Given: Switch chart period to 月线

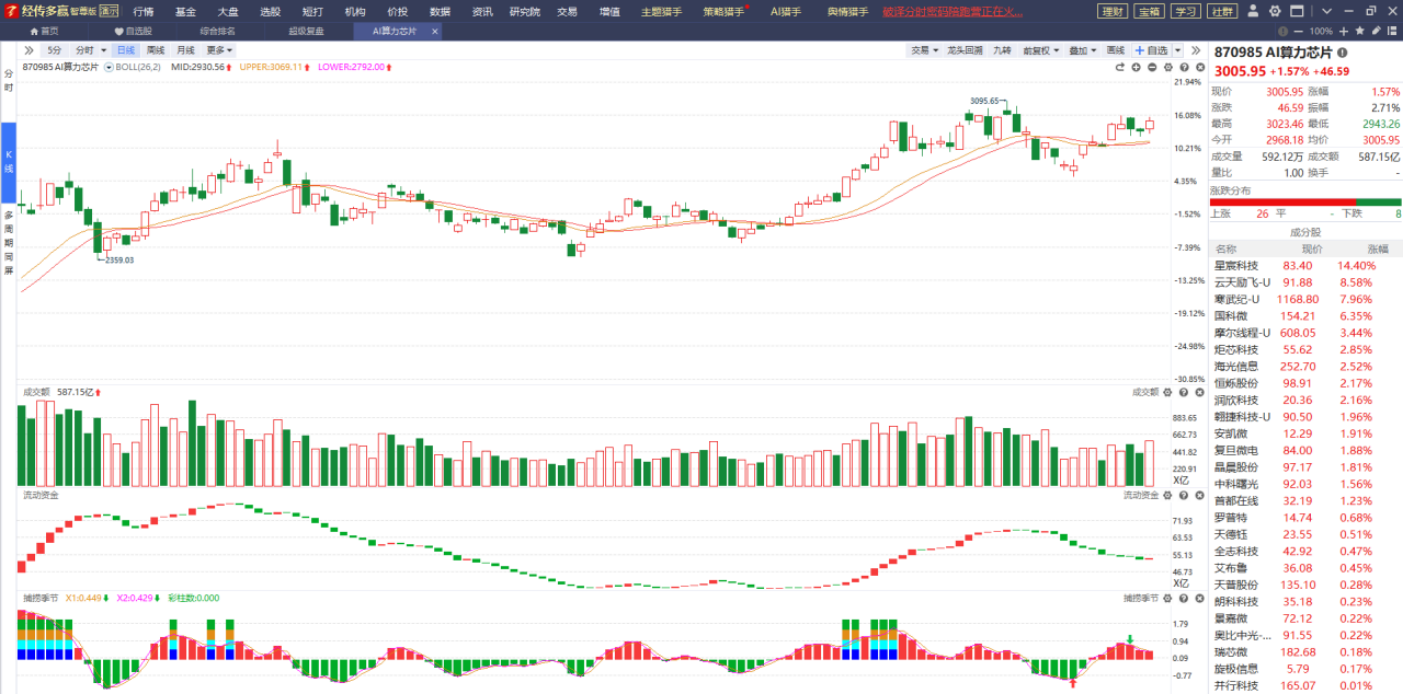Looking at the screenshot, I should tap(185, 50).
